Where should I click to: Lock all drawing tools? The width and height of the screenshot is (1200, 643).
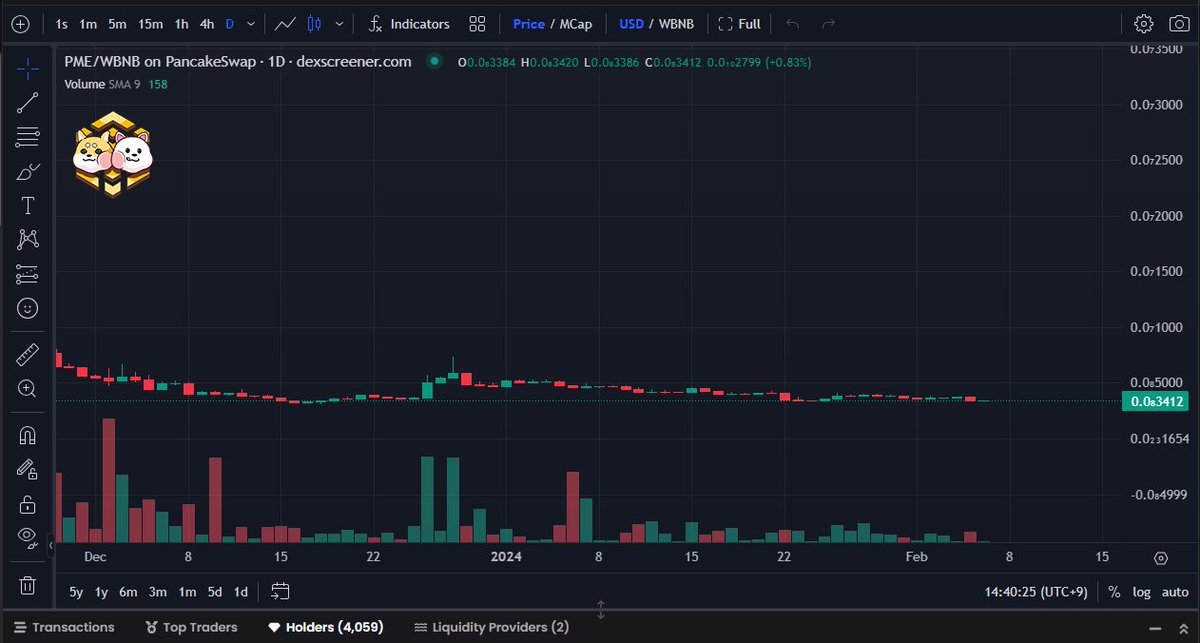pos(27,503)
